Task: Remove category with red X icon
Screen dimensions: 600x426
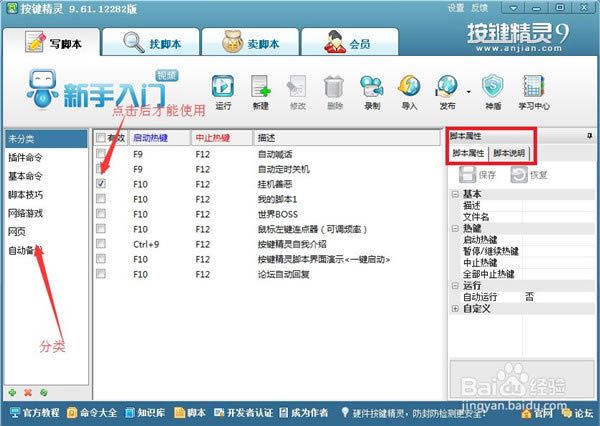Action: [x=28, y=392]
